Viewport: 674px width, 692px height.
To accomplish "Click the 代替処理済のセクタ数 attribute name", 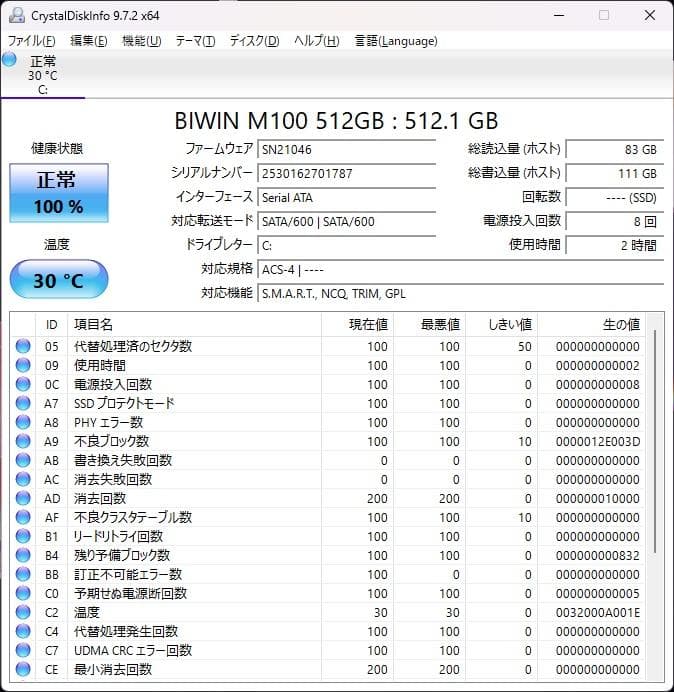I will pos(133,346).
